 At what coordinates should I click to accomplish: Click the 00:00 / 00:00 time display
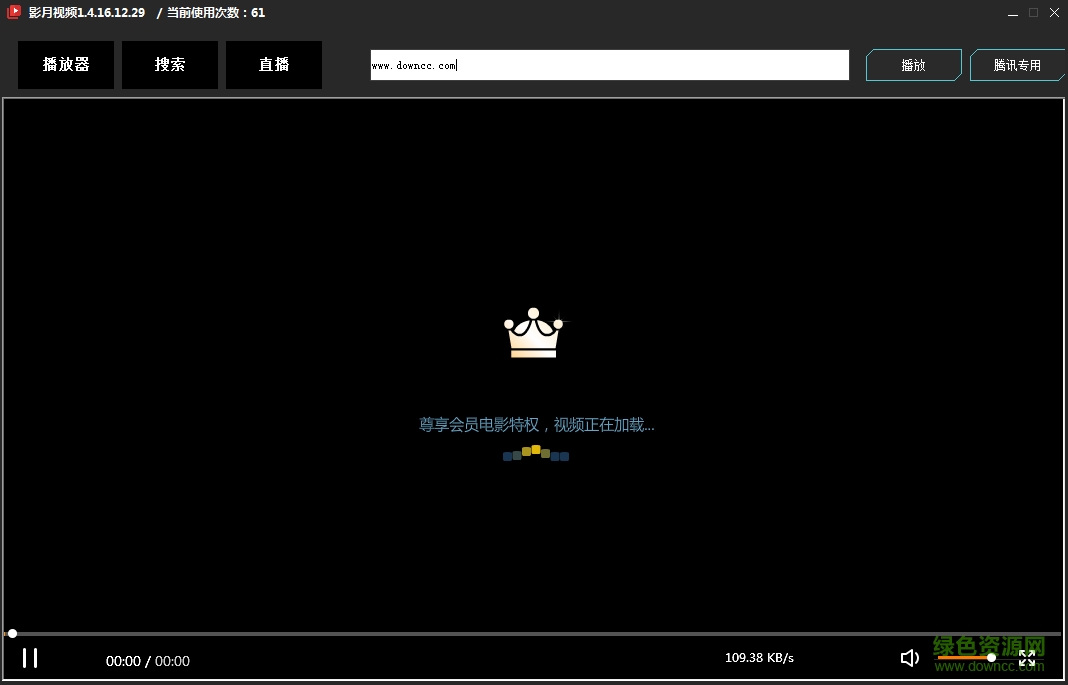(x=147, y=660)
